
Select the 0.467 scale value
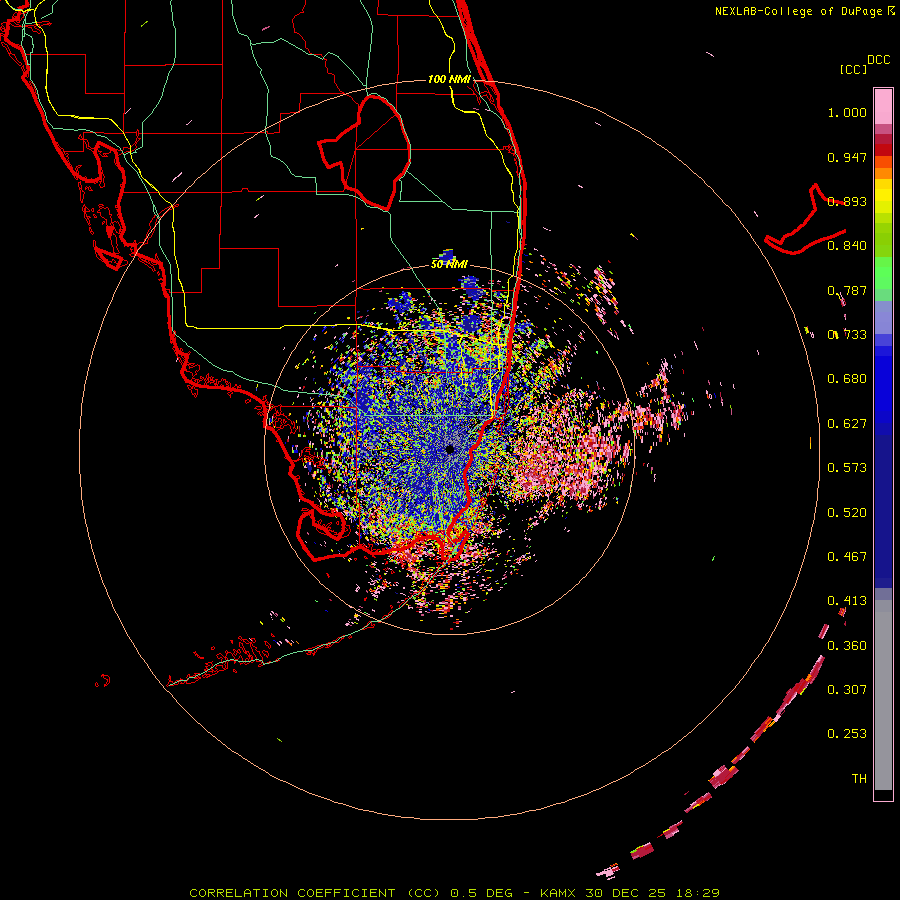(x=847, y=557)
